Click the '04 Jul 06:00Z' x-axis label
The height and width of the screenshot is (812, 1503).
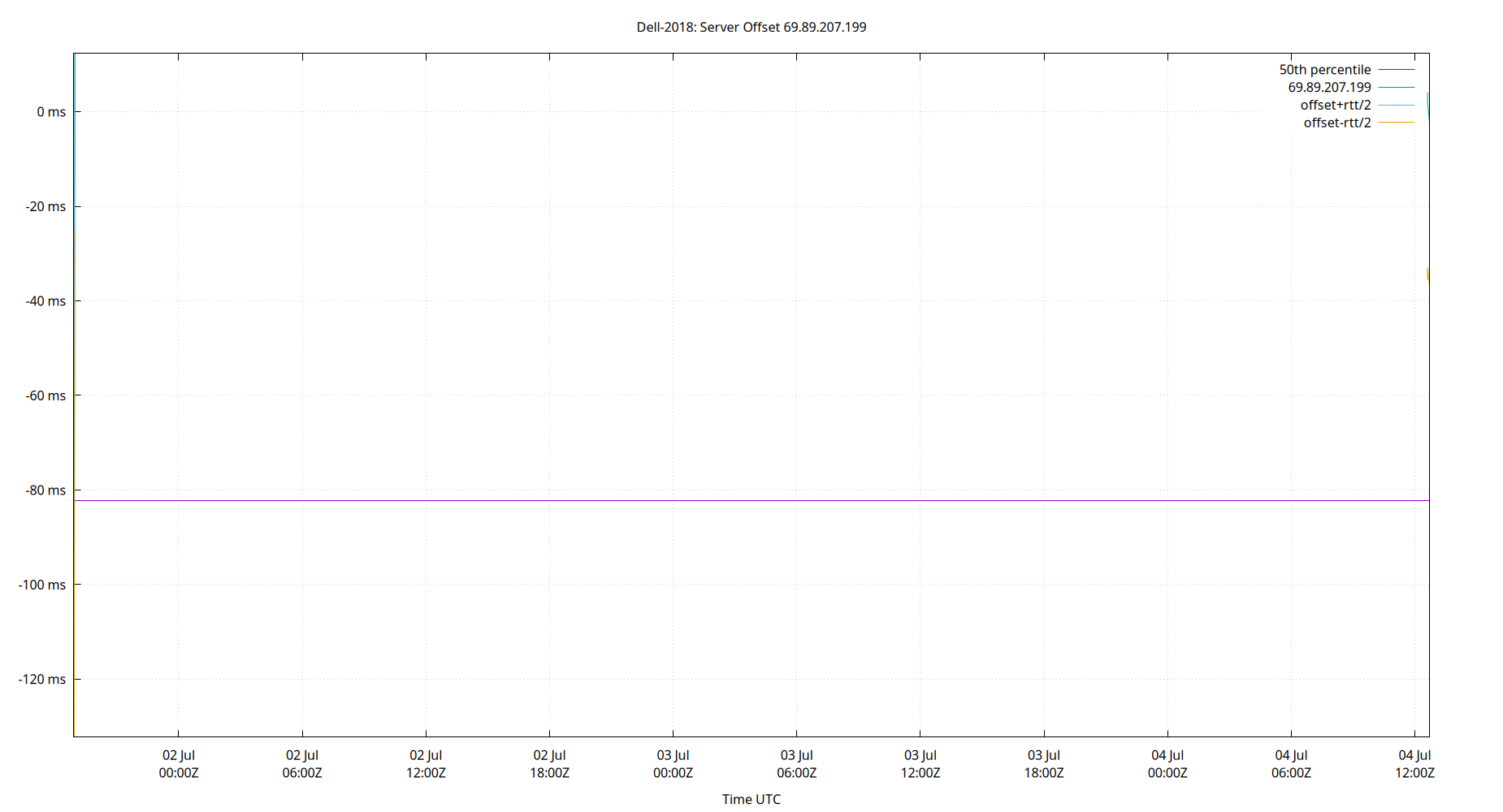[x=1291, y=764]
